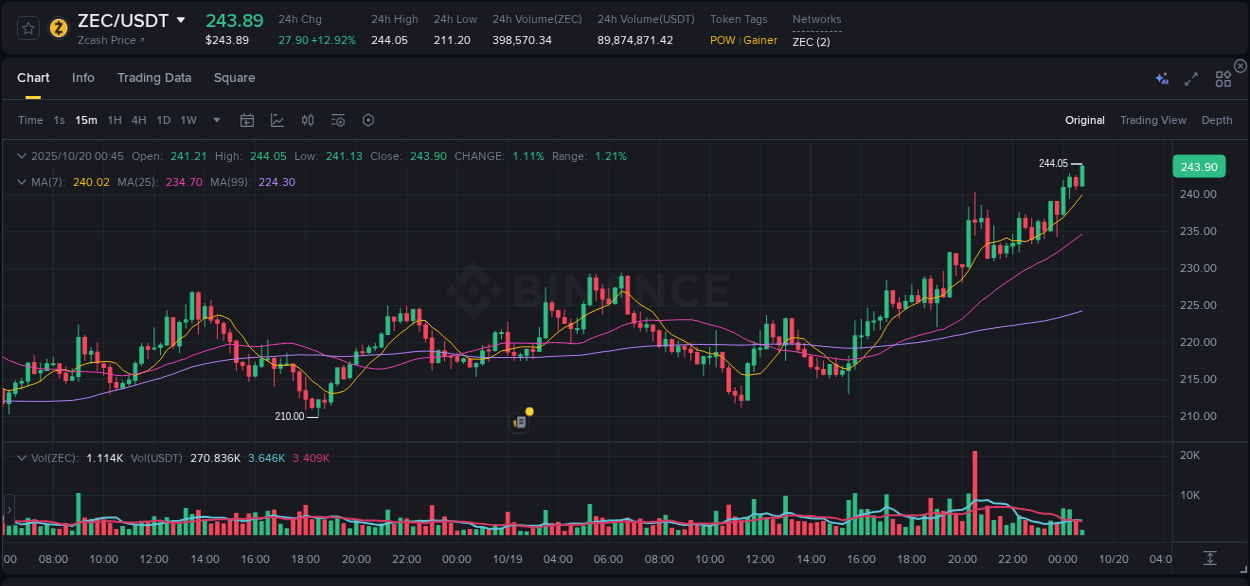The width and height of the screenshot is (1250, 586).
Task: Open the ZEC/USDT pair selector dropdown
Action: [x=181, y=19]
